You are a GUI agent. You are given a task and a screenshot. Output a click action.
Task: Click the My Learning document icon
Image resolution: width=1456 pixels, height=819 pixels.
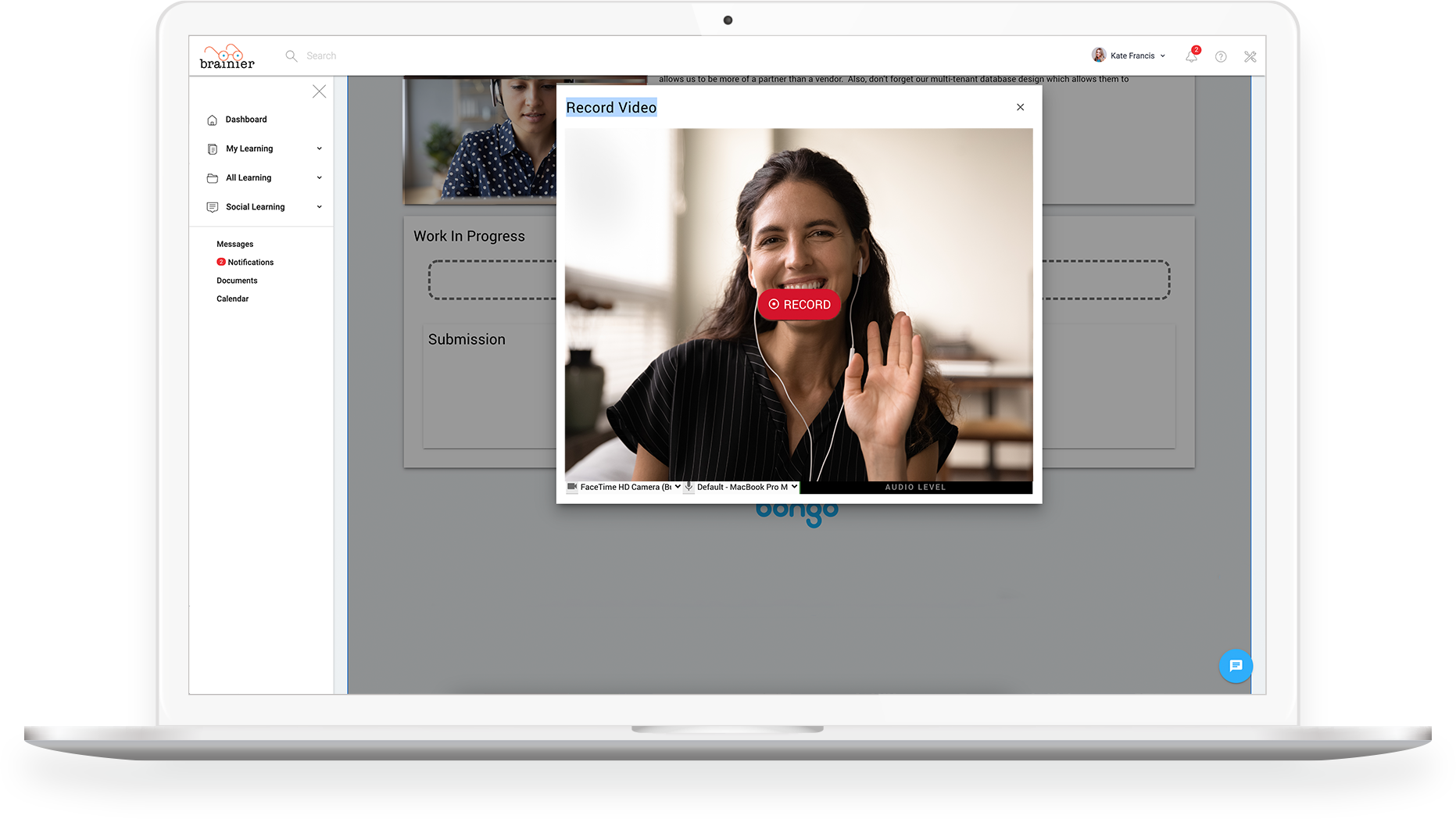212,148
